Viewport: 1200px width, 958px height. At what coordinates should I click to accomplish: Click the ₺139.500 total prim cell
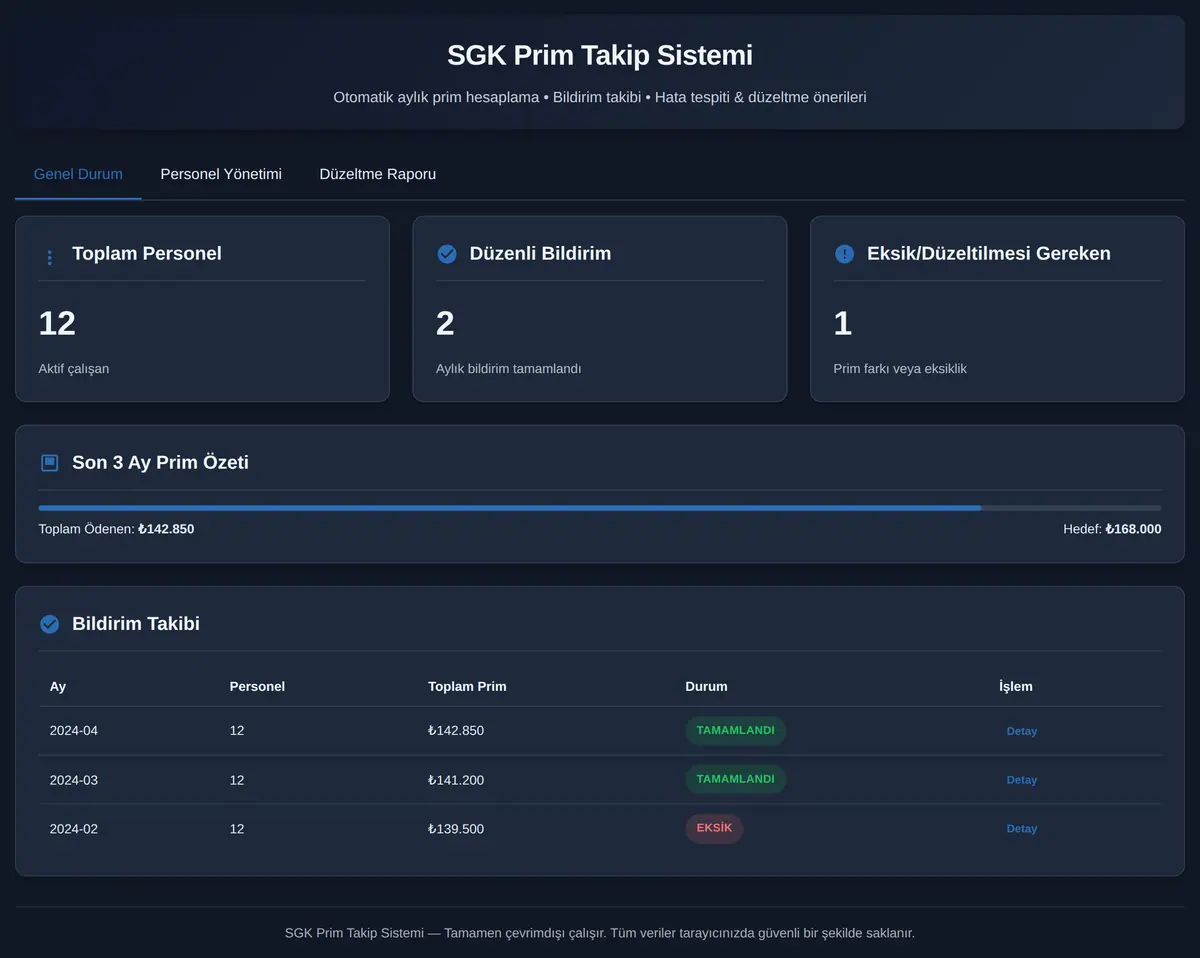[x=456, y=829]
